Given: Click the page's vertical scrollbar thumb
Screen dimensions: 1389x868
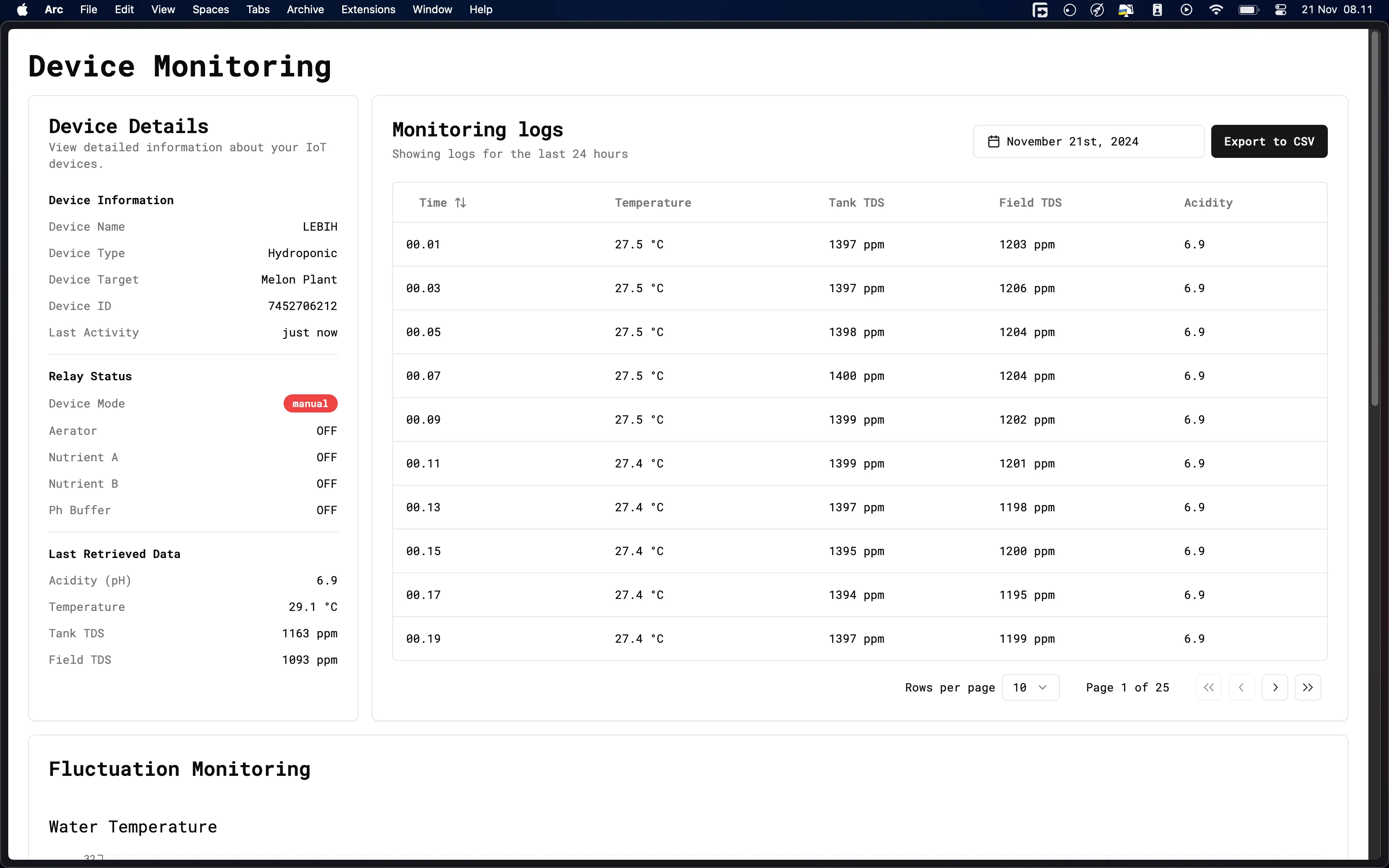Looking at the screenshot, I should (1375, 218).
